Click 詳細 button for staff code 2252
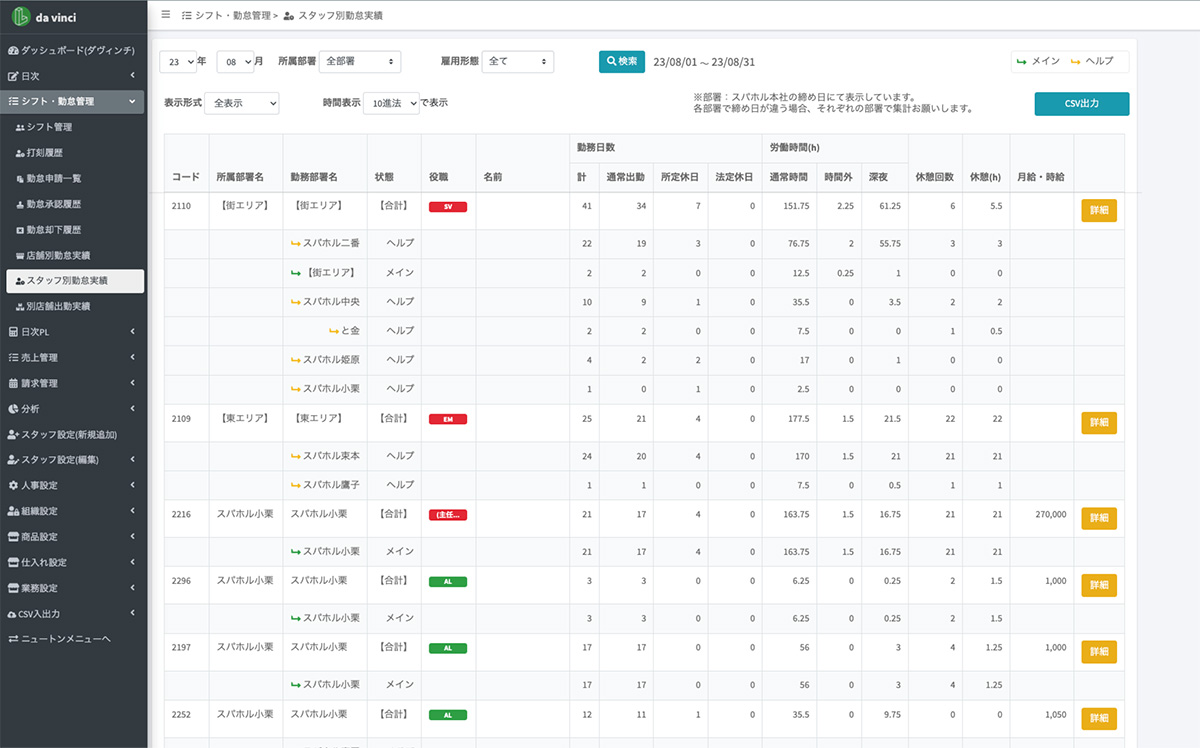Image resolution: width=1200 pixels, height=748 pixels. 1098,719
